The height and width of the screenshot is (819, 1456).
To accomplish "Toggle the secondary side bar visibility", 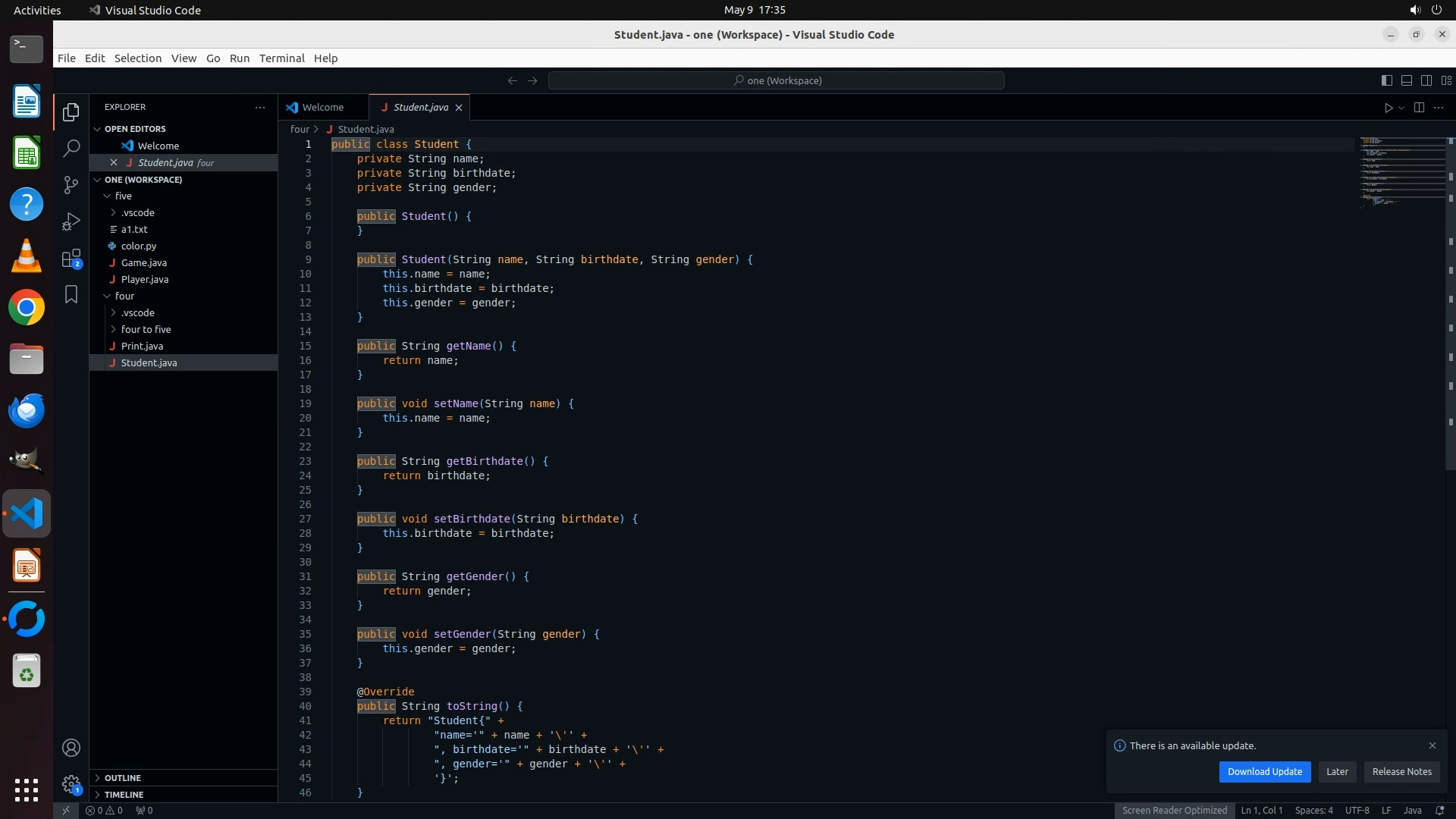I will click(1426, 80).
